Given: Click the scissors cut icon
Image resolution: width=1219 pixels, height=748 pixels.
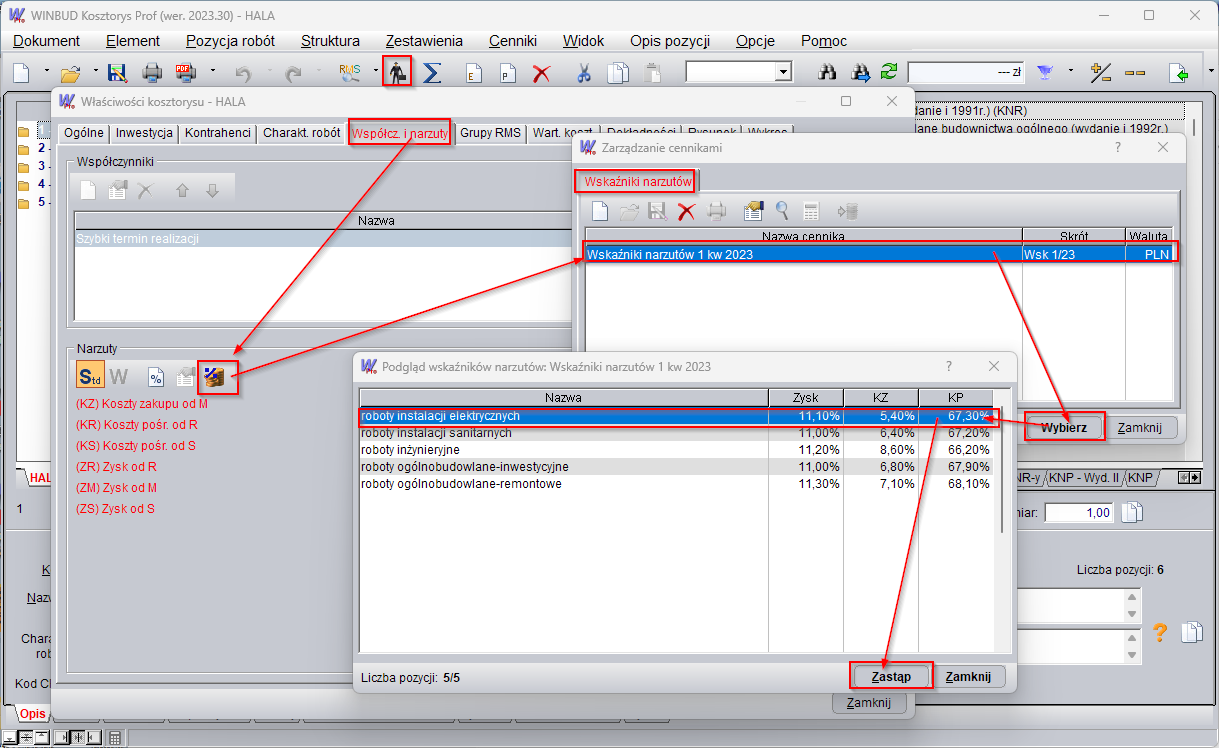Looking at the screenshot, I should [x=584, y=73].
